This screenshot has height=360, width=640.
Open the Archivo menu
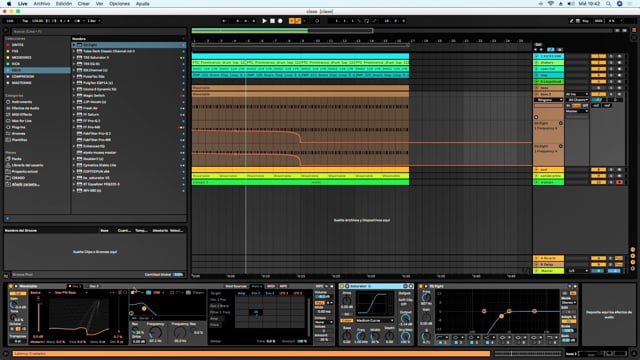(x=42, y=4)
